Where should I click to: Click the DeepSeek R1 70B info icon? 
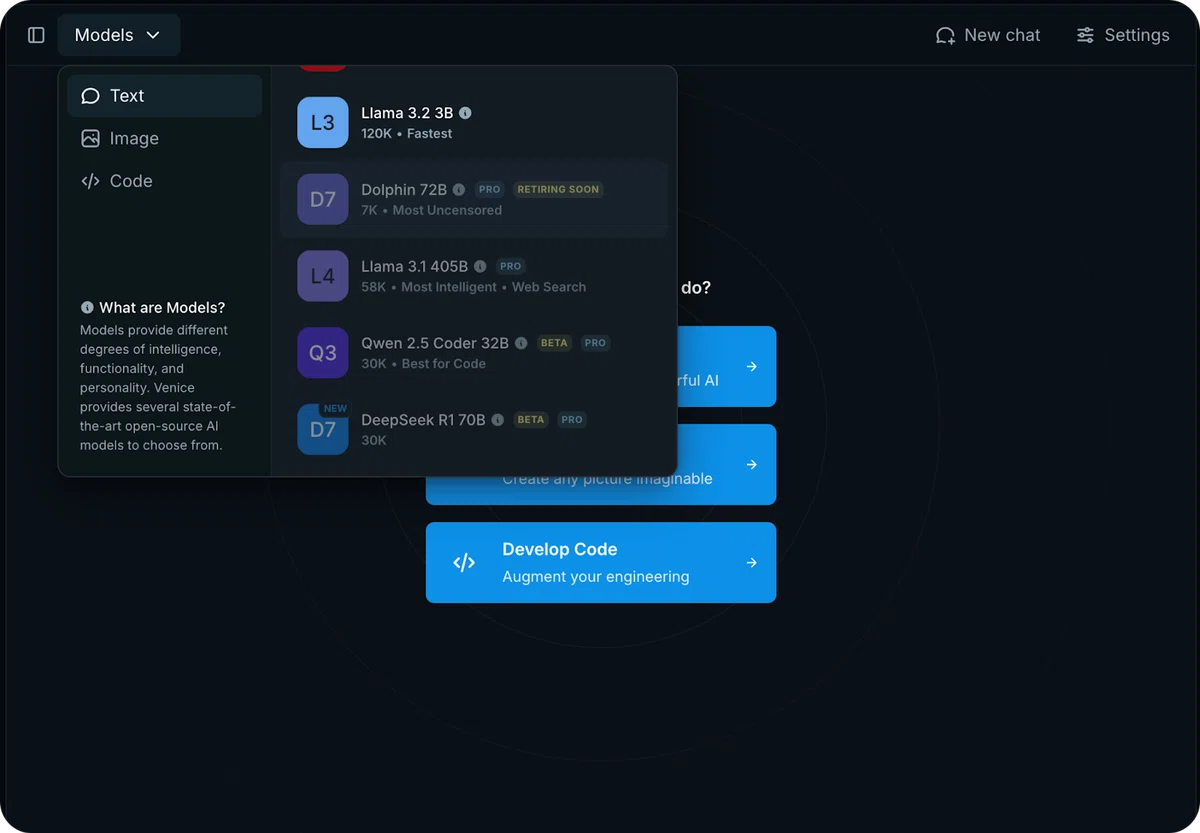coord(497,420)
